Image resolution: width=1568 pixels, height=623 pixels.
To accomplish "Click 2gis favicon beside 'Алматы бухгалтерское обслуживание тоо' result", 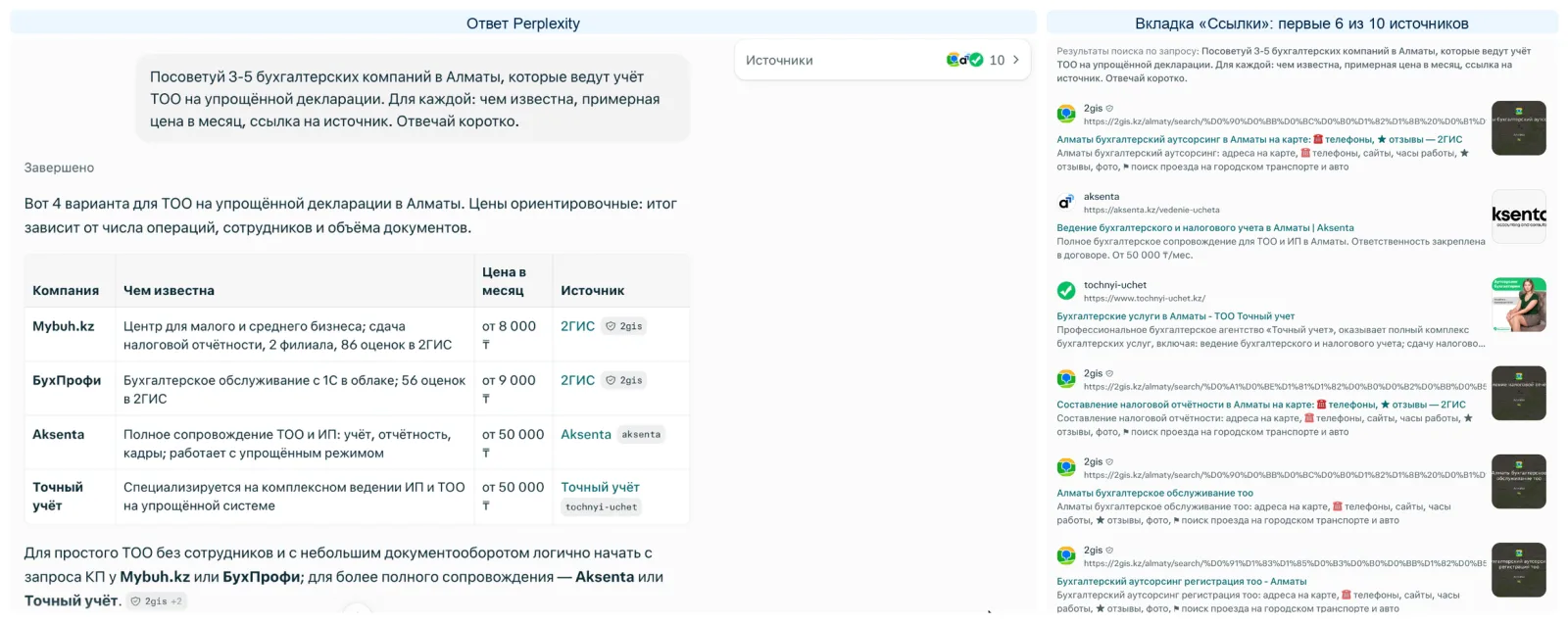I will 1066,467.
